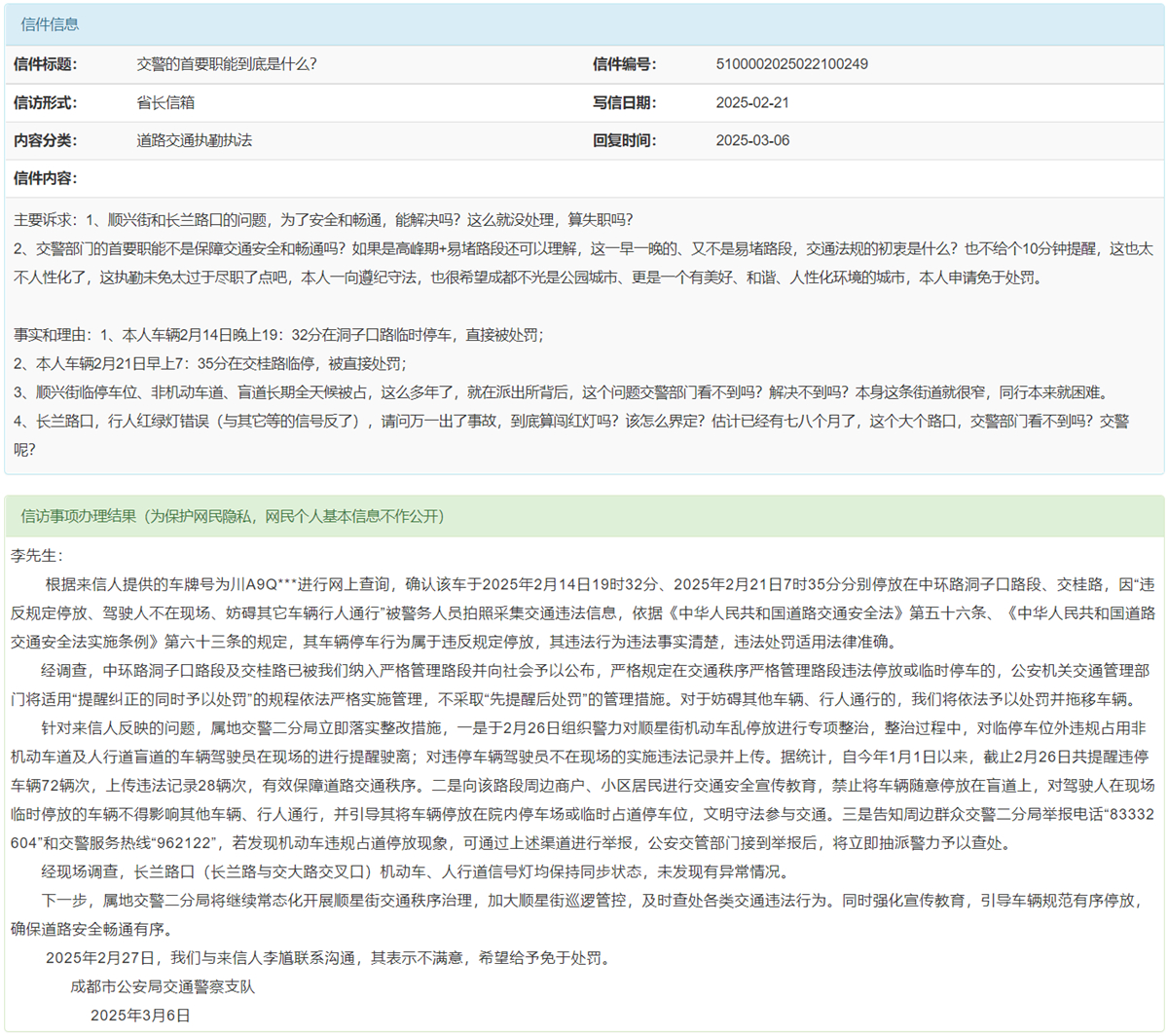This screenshot has height=1036, width=1168.
Task: Click the 信访形式 field label
Action: click(x=45, y=102)
